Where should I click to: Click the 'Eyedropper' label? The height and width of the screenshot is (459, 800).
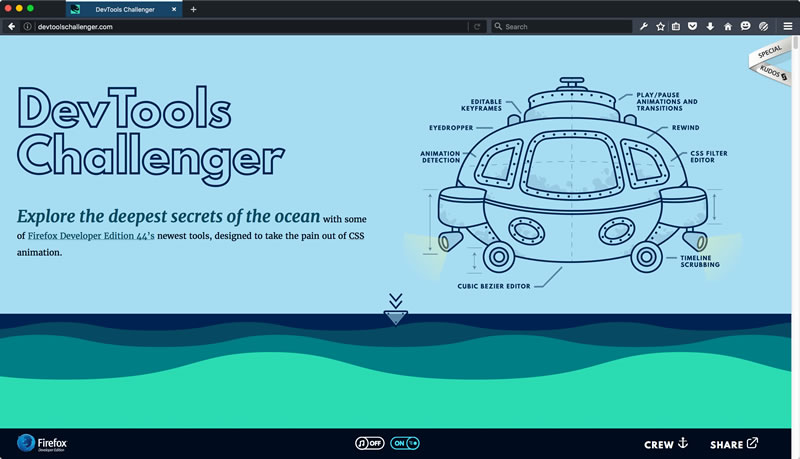coord(451,128)
